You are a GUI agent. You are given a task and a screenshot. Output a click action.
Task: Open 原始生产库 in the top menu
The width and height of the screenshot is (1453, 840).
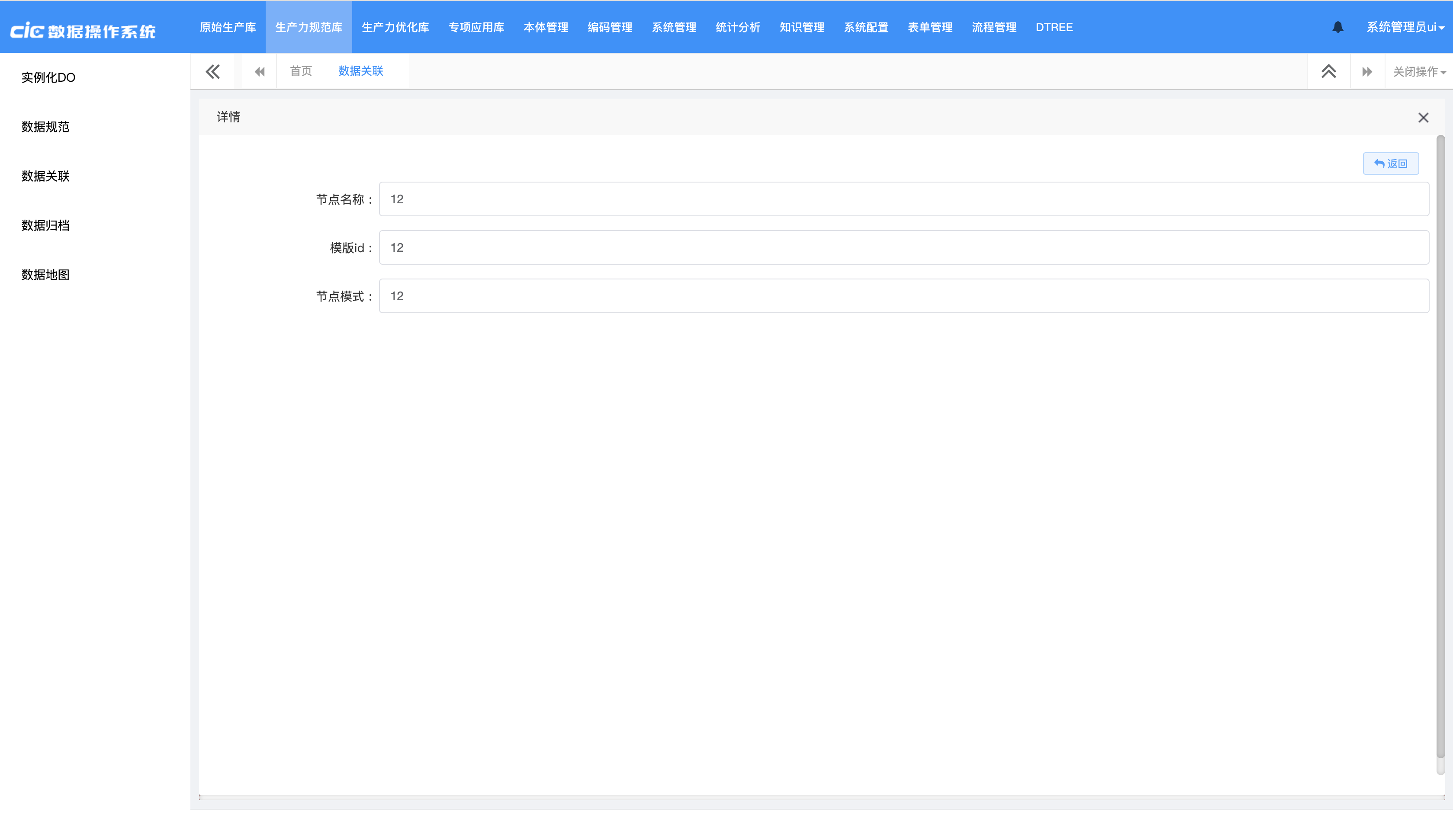pos(228,27)
